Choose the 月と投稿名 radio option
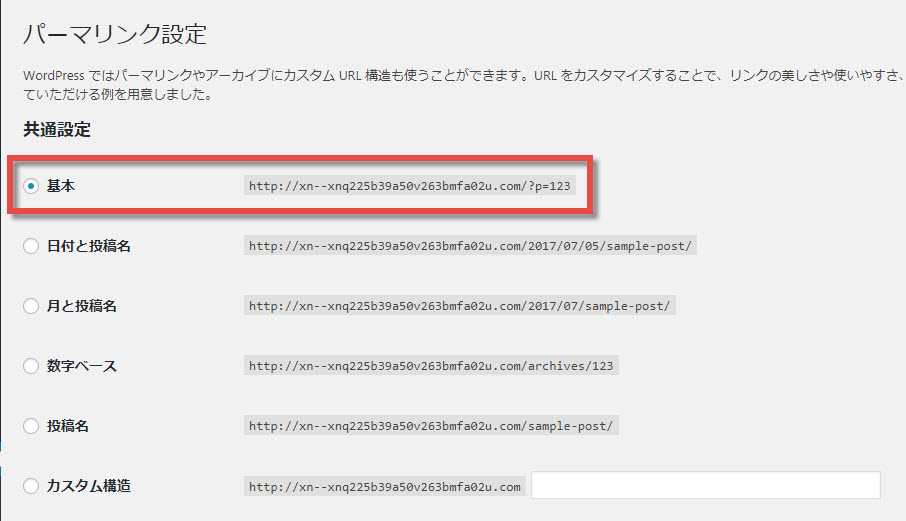Viewport: 906px width, 521px height. [x=31, y=306]
